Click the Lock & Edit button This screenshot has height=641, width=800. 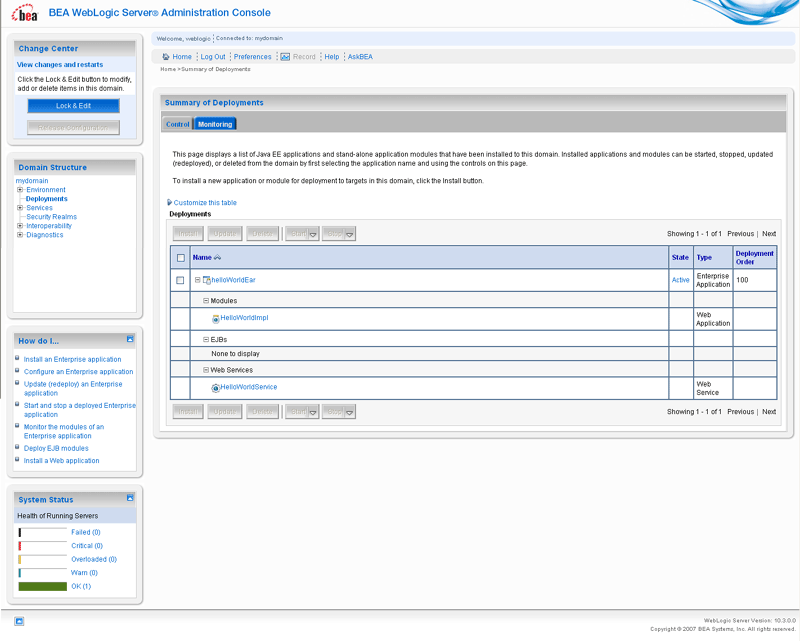(73, 105)
